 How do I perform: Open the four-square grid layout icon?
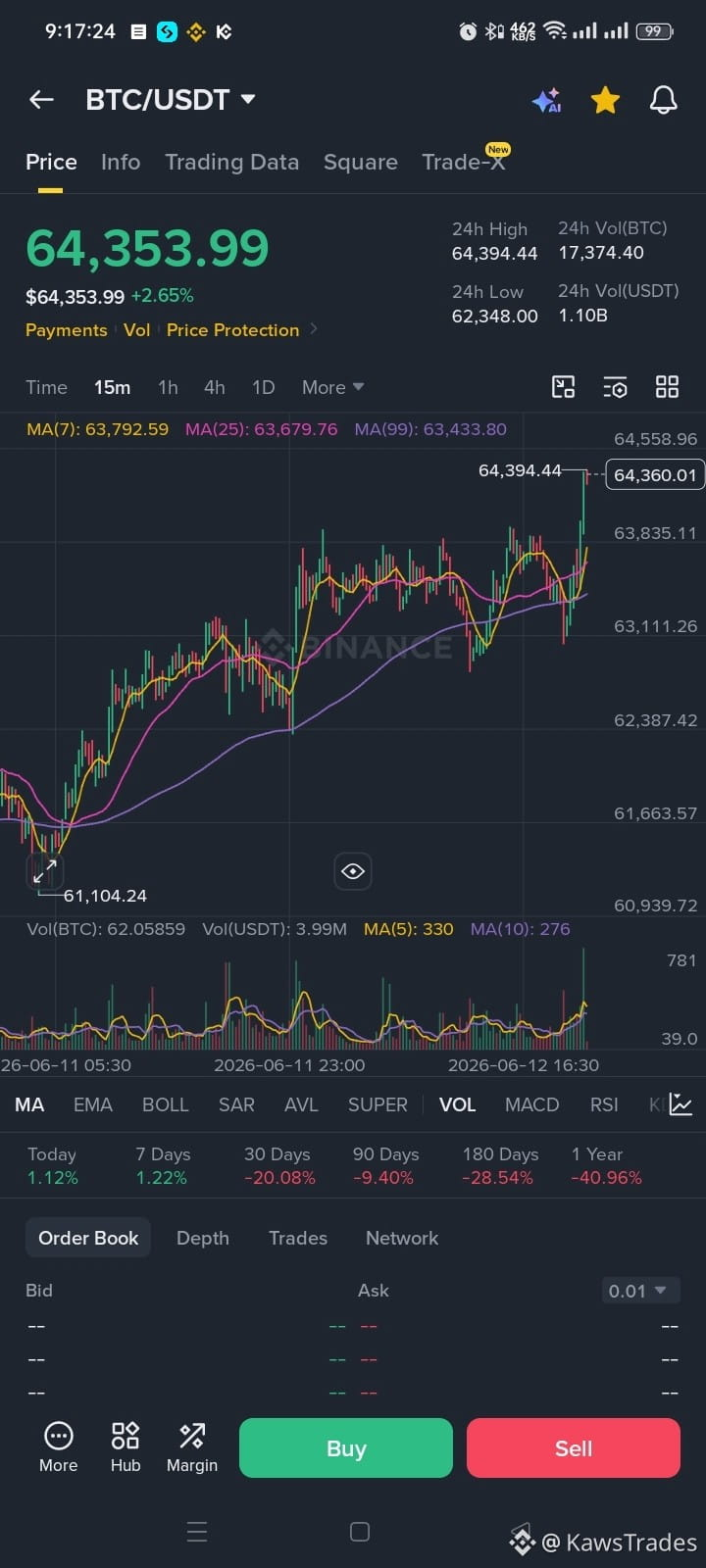coord(667,387)
